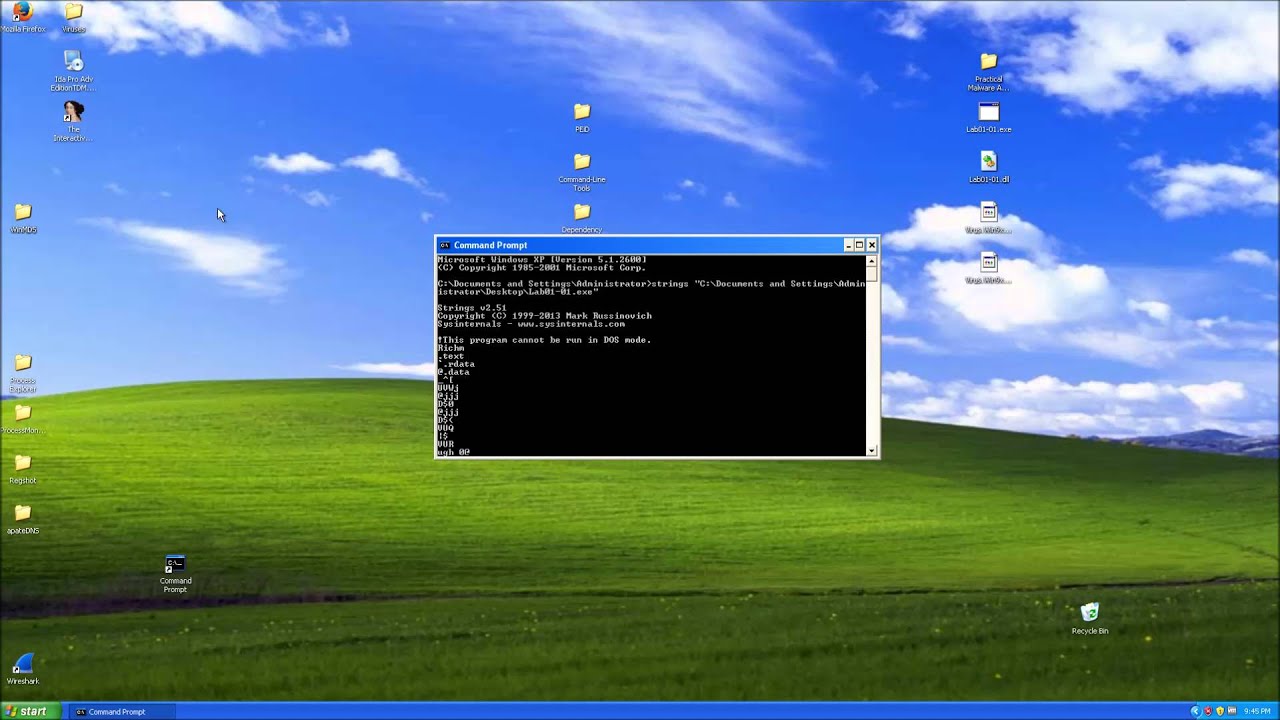Click the 'www.sysinternals.com' text line
This screenshot has height=720, width=1280.
(571, 324)
